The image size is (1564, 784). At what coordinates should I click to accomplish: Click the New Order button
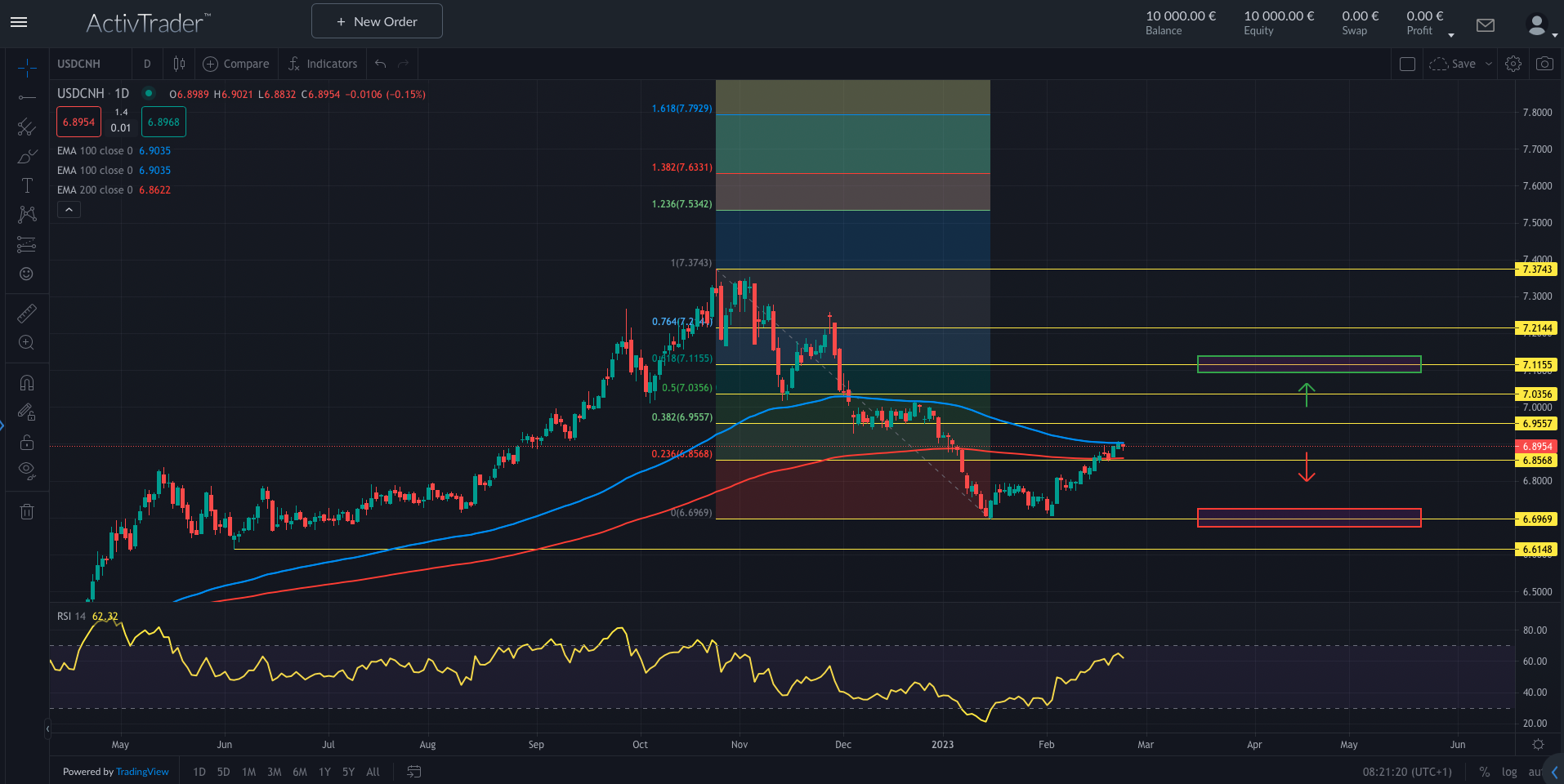click(x=377, y=20)
